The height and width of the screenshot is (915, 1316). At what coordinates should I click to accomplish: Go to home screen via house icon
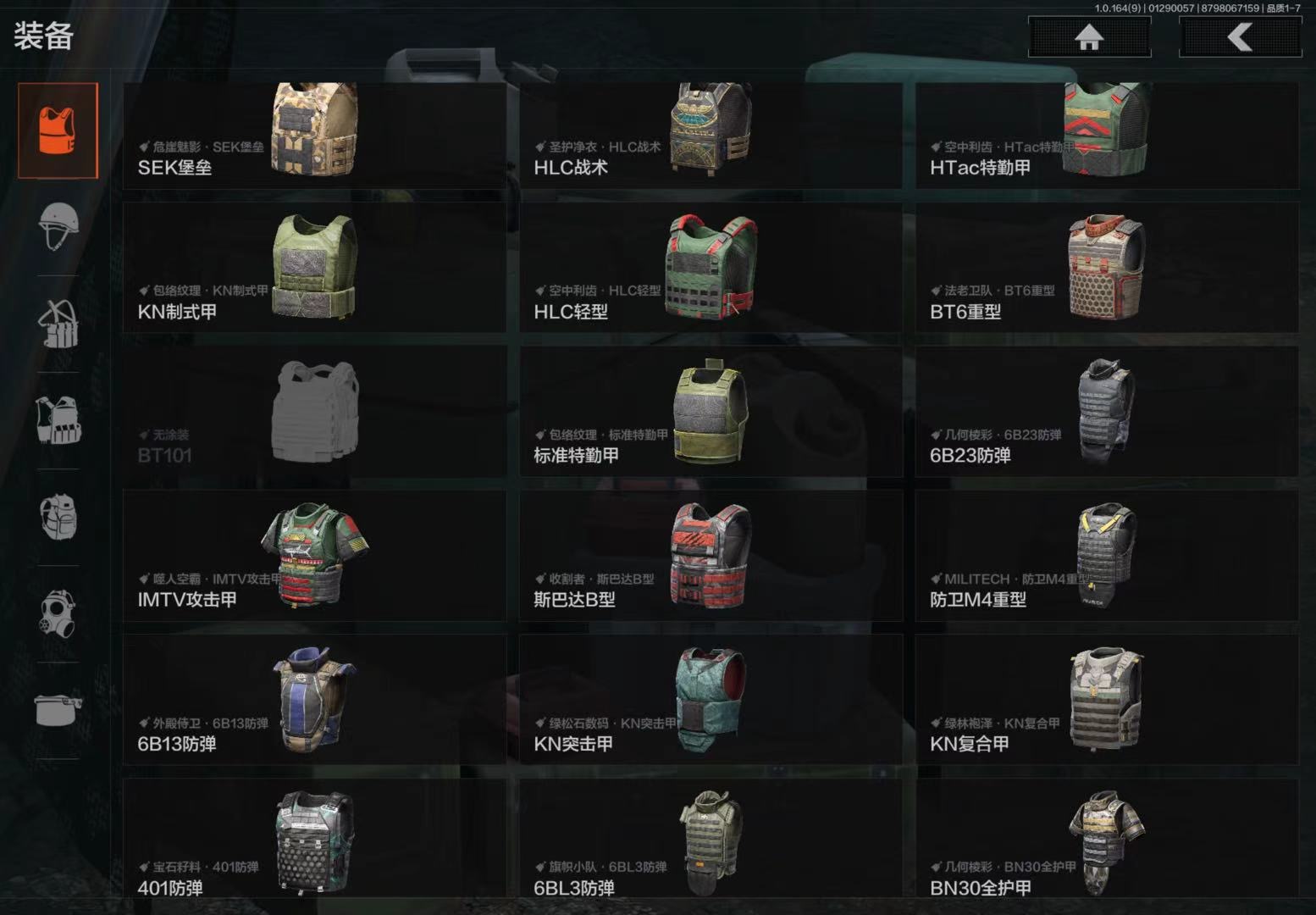point(1089,37)
